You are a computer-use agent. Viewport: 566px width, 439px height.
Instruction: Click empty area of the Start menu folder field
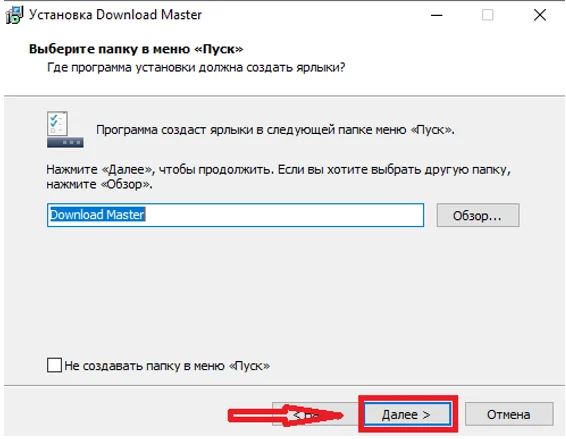(283, 215)
